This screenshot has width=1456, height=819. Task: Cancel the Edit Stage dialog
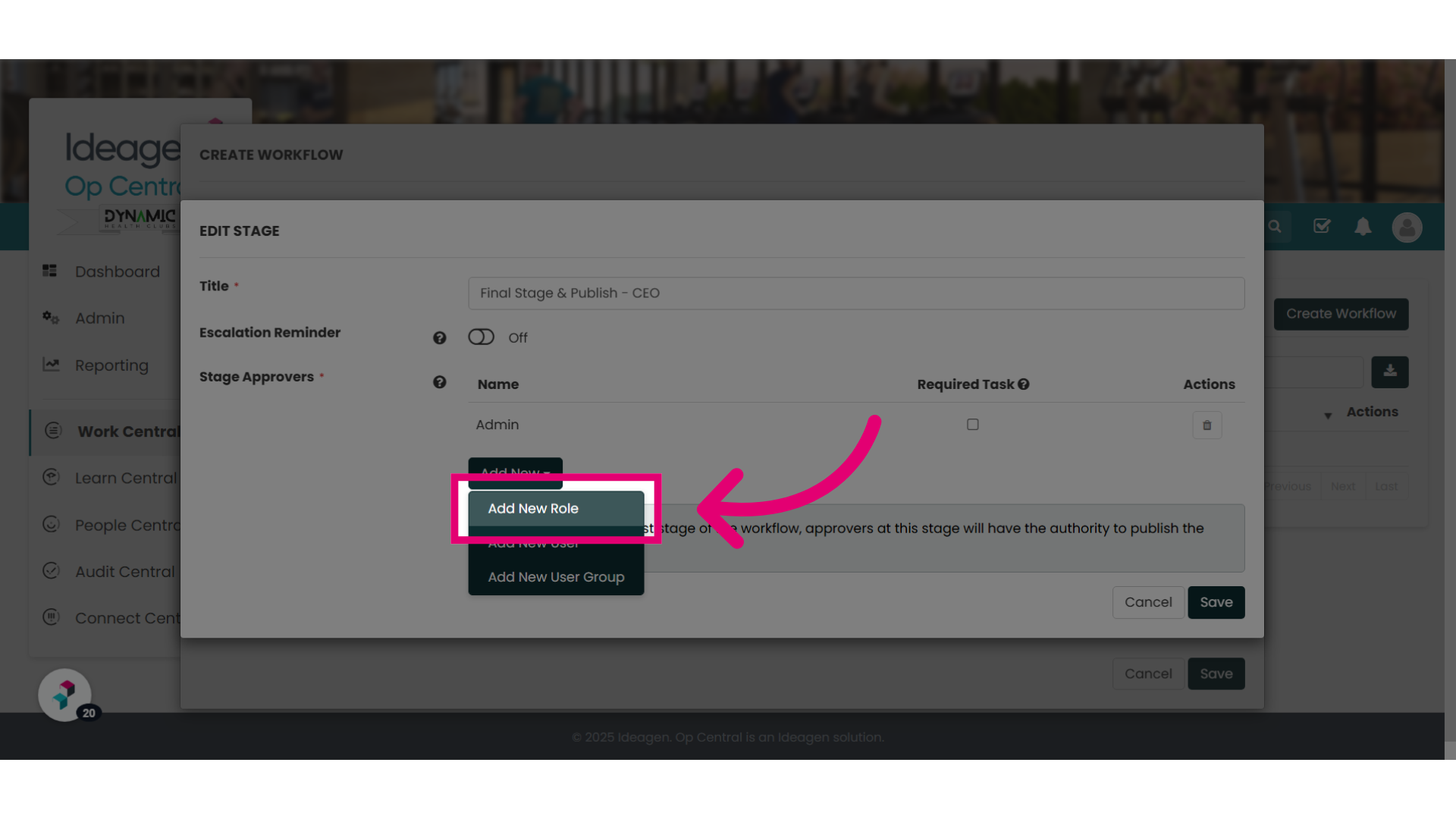point(1148,602)
